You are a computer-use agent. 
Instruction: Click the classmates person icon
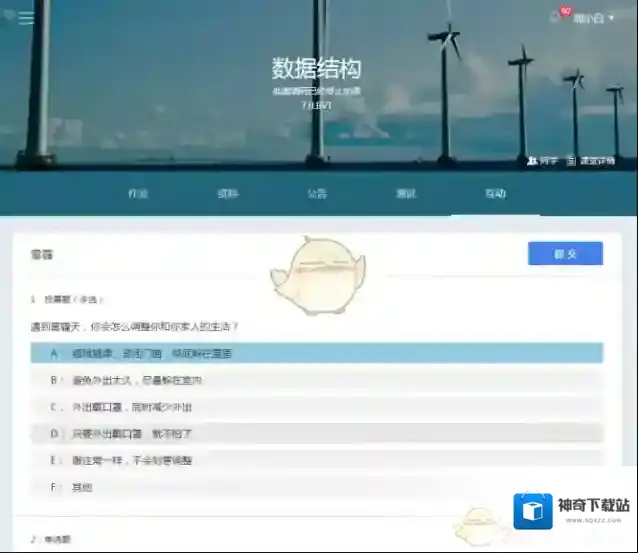point(532,160)
